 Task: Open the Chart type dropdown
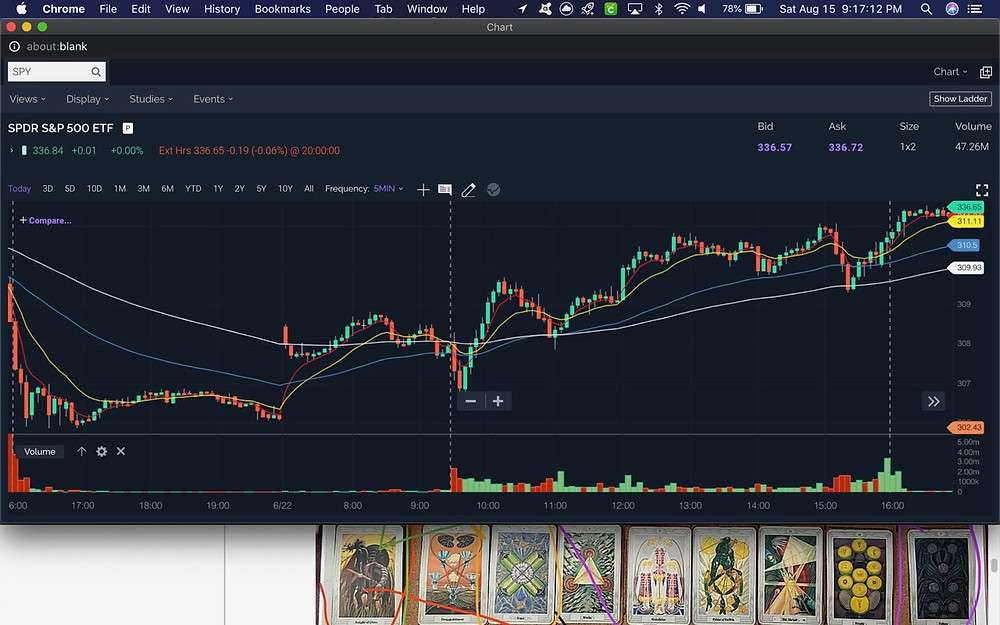pyautogui.click(x=950, y=72)
